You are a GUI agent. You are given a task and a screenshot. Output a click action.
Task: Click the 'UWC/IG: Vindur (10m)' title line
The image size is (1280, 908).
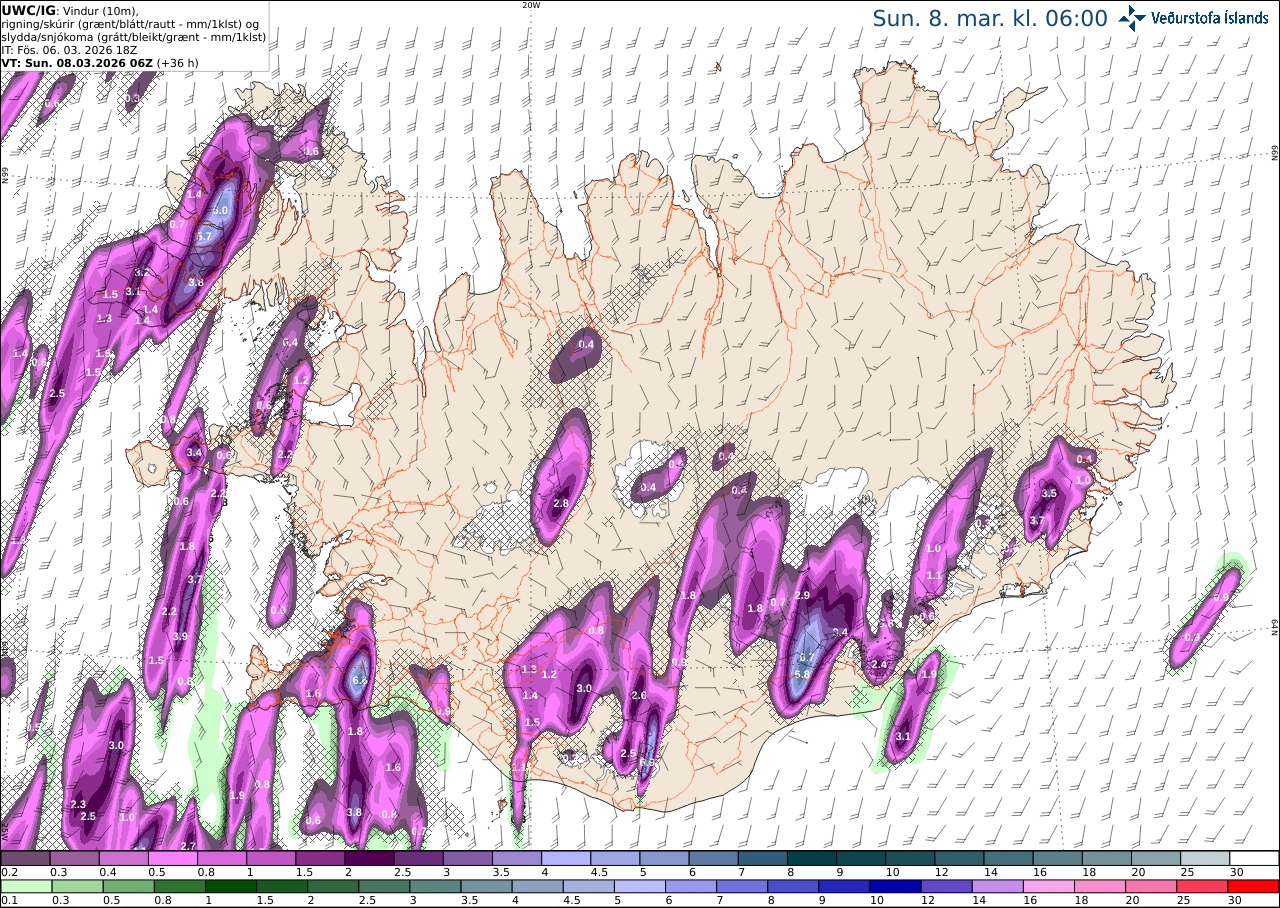point(70,11)
